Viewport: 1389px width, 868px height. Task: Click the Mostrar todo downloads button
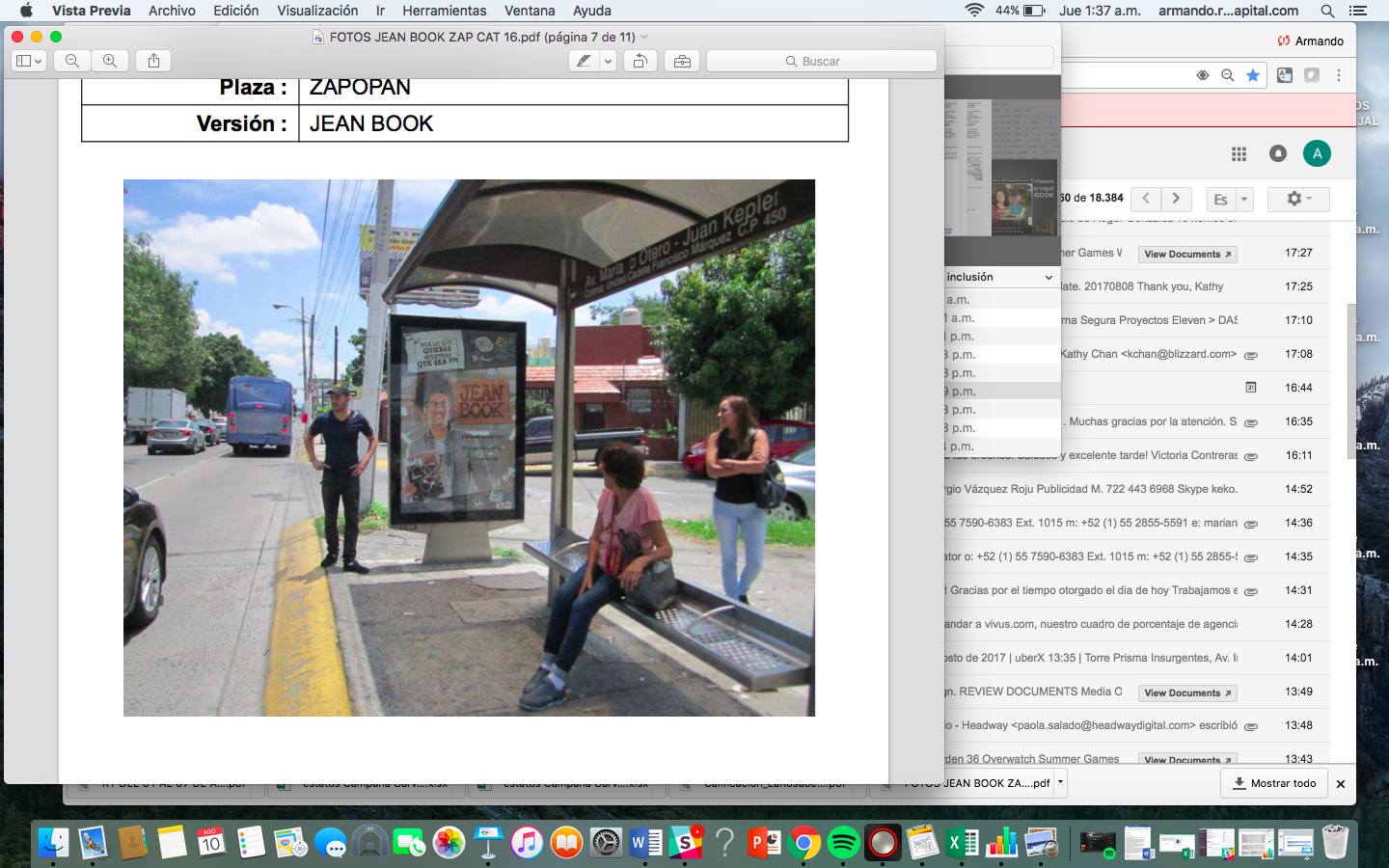(1274, 783)
